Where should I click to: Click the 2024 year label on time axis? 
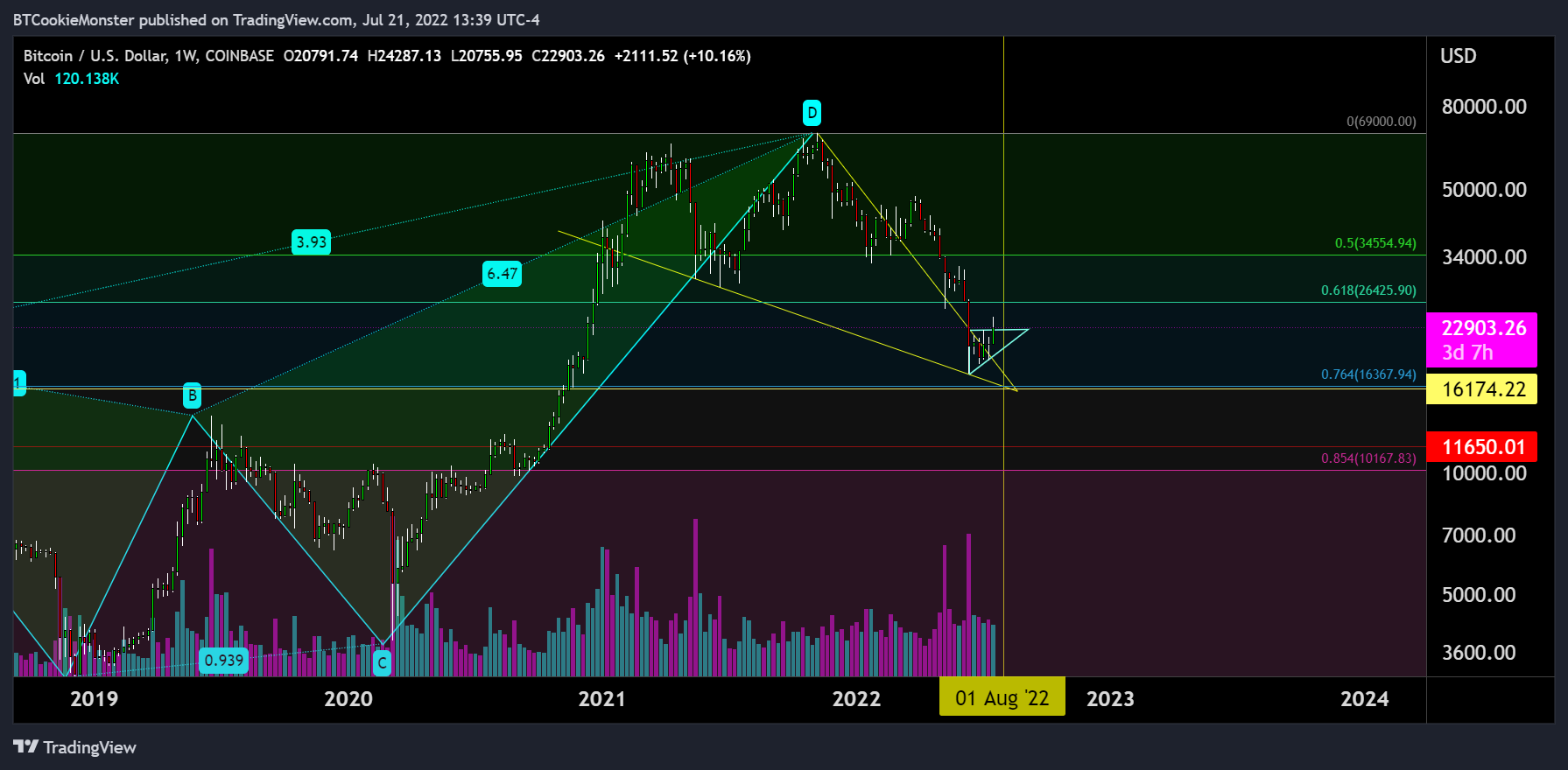point(1364,698)
